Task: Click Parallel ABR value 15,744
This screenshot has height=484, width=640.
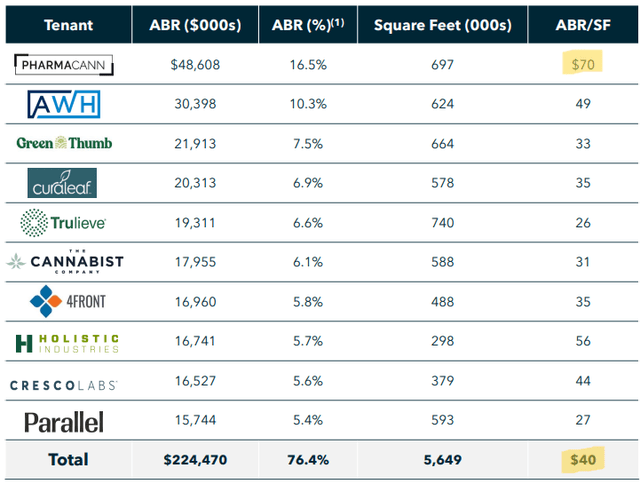Action: pos(195,420)
